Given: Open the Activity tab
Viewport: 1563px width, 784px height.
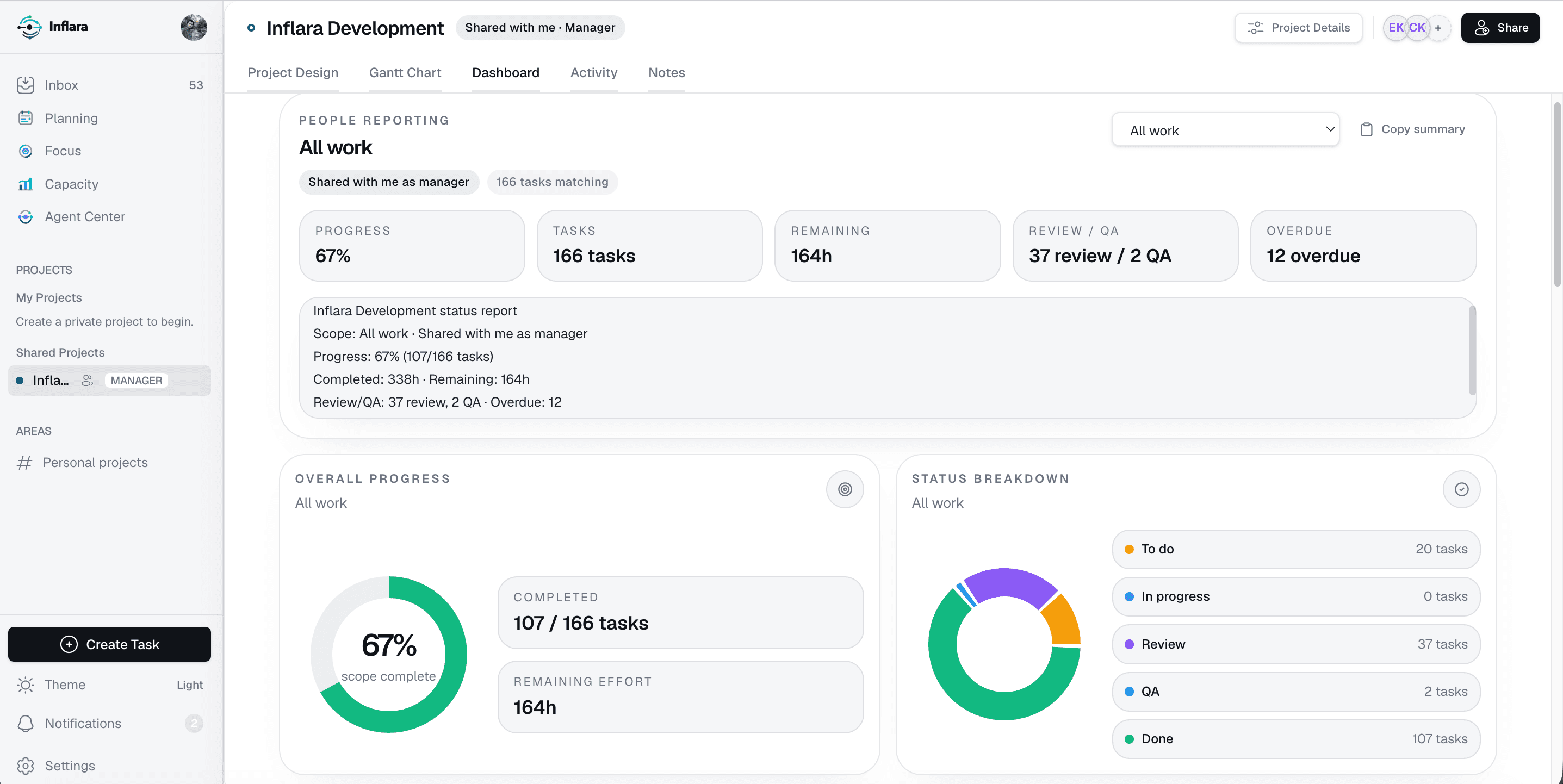Looking at the screenshot, I should pos(593,73).
